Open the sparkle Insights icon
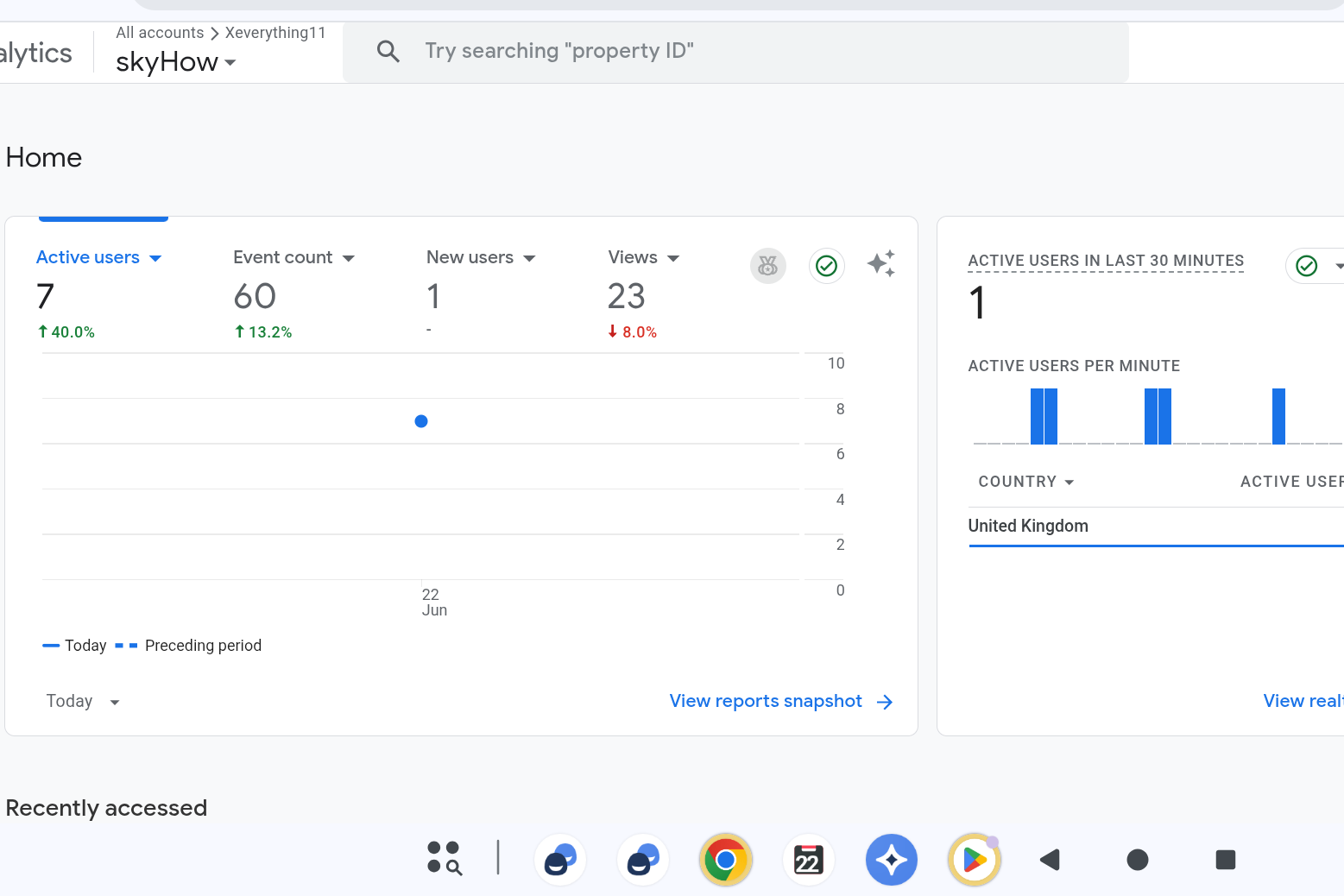This screenshot has width=1344, height=896. (880, 264)
